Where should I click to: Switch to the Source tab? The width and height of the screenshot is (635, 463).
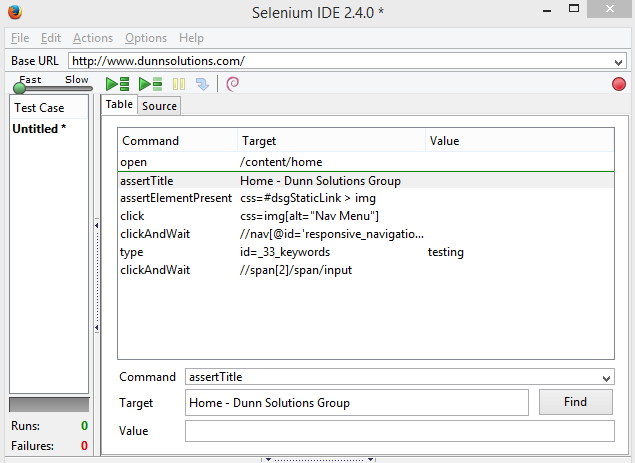point(159,106)
